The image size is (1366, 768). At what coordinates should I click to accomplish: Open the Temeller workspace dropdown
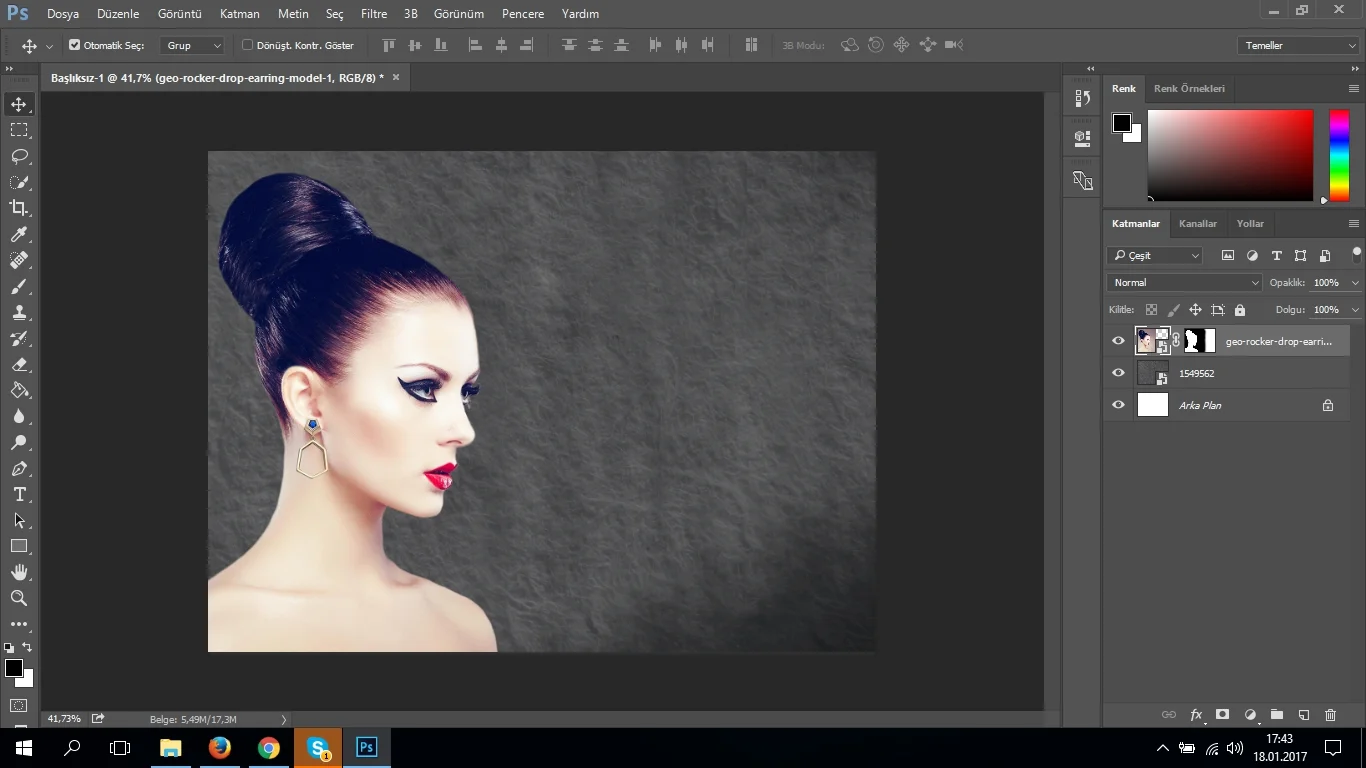(x=1297, y=46)
